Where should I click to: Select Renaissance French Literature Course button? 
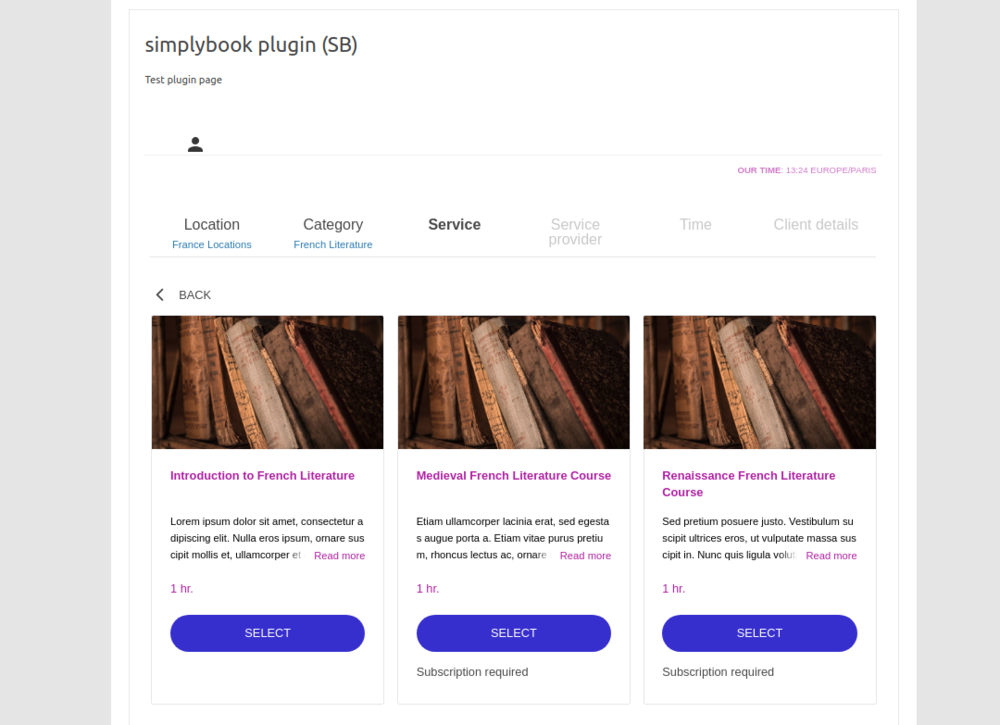point(760,633)
